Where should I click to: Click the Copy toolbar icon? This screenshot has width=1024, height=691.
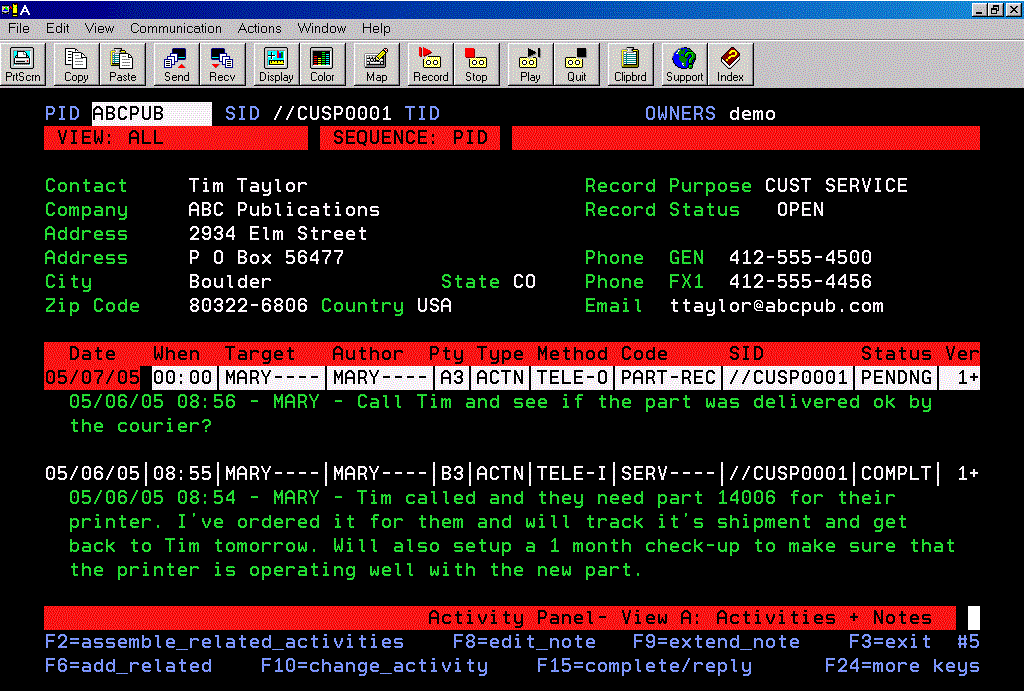76,65
